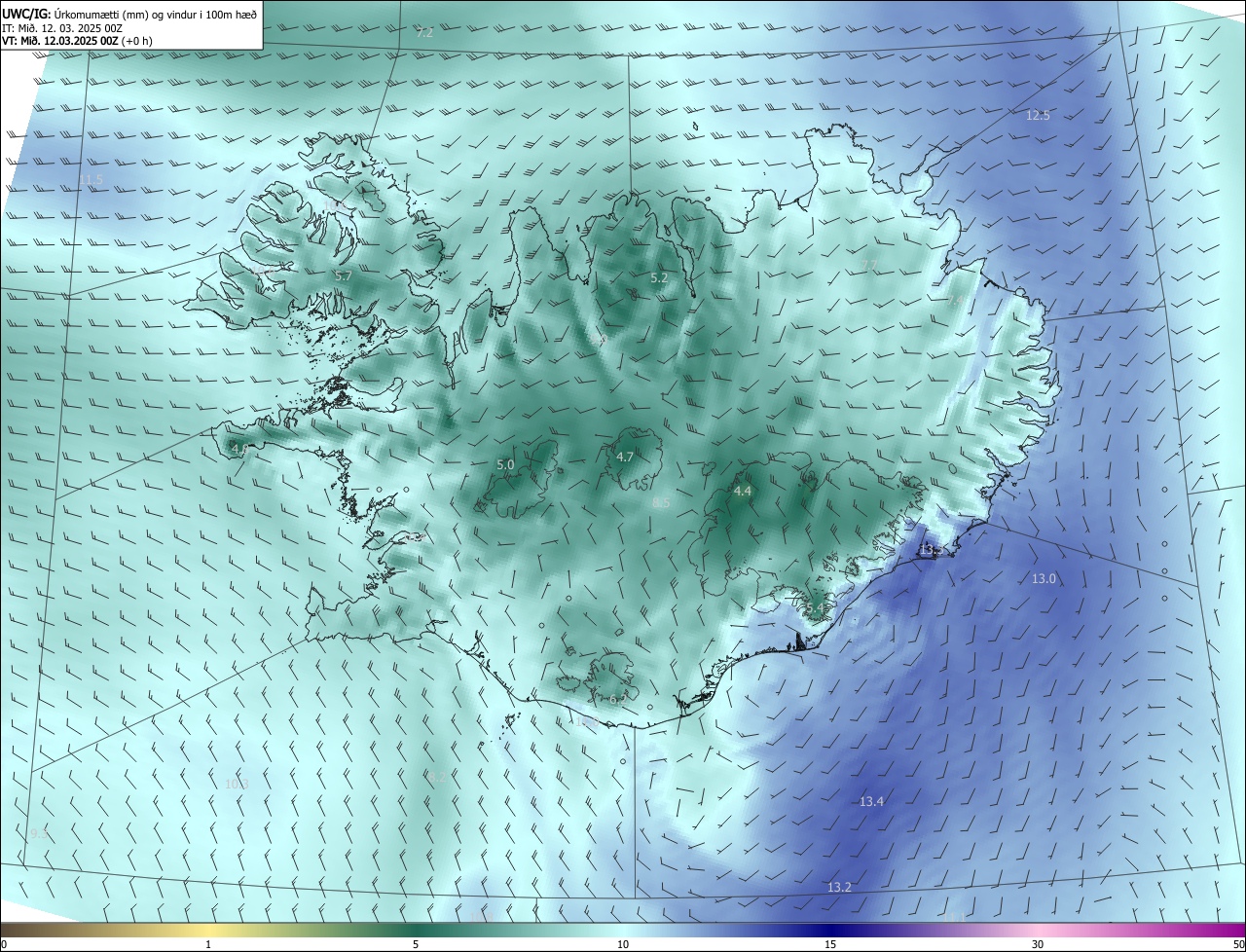Click the colour scale tick labelled 5
Image resolution: width=1246 pixels, height=952 pixels.
[416, 944]
